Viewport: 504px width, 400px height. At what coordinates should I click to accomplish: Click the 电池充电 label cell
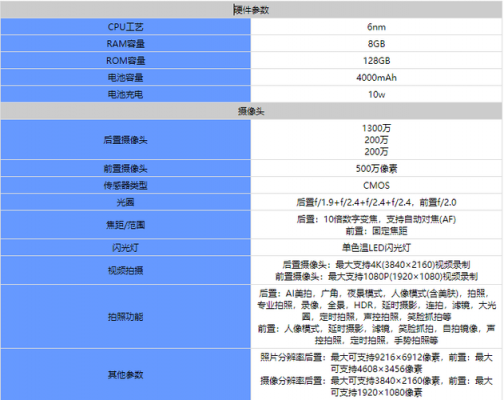[x=126, y=94]
